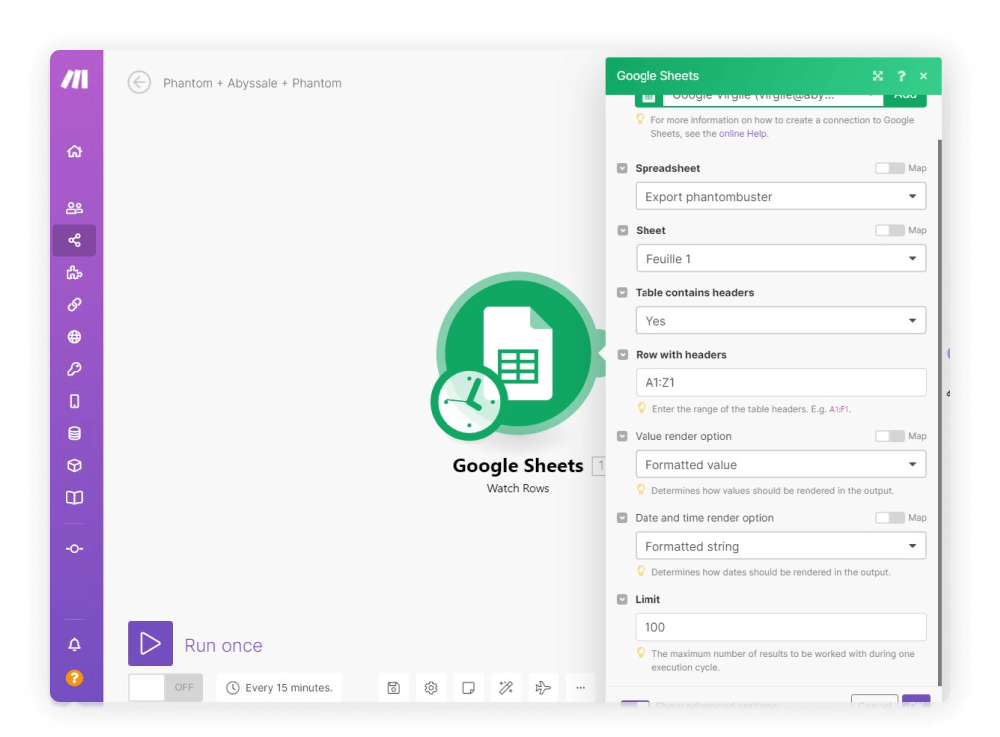Image resolution: width=1000 pixels, height=737 pixels.
Task: Open Table contains headers dropdown Yes
Action: tap(781, 321)
